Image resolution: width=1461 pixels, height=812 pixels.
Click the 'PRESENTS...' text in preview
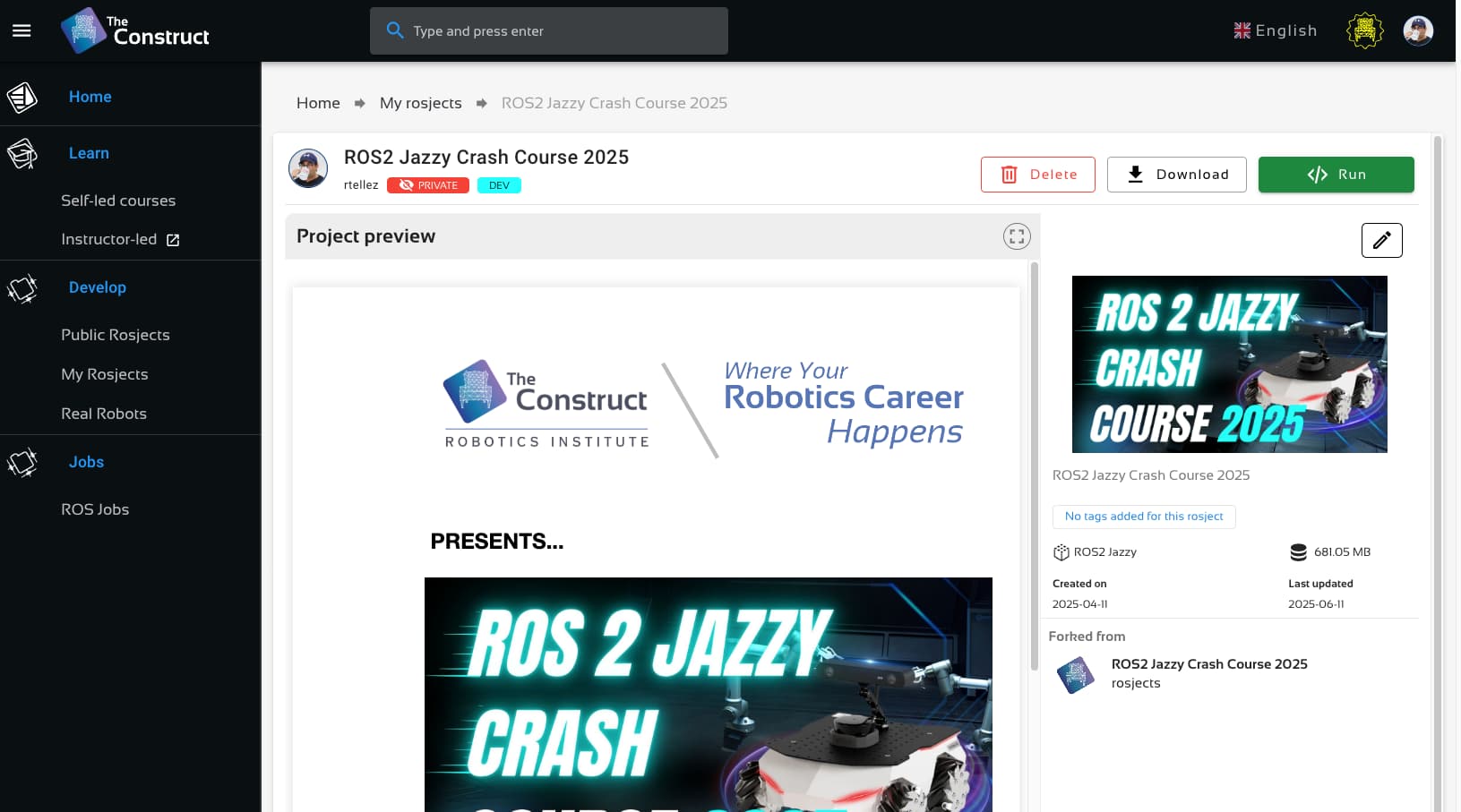pyautogui.click(x=497, y=542)
